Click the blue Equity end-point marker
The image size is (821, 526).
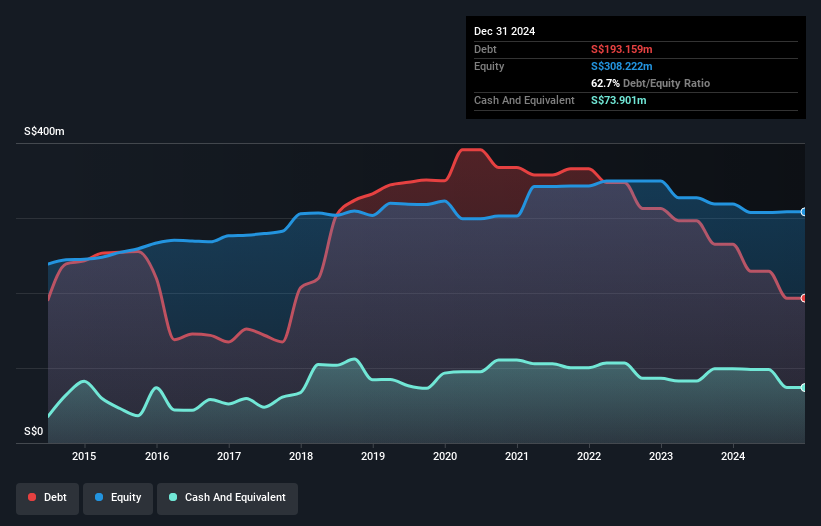pyautogui.click(x=804, y=212)
